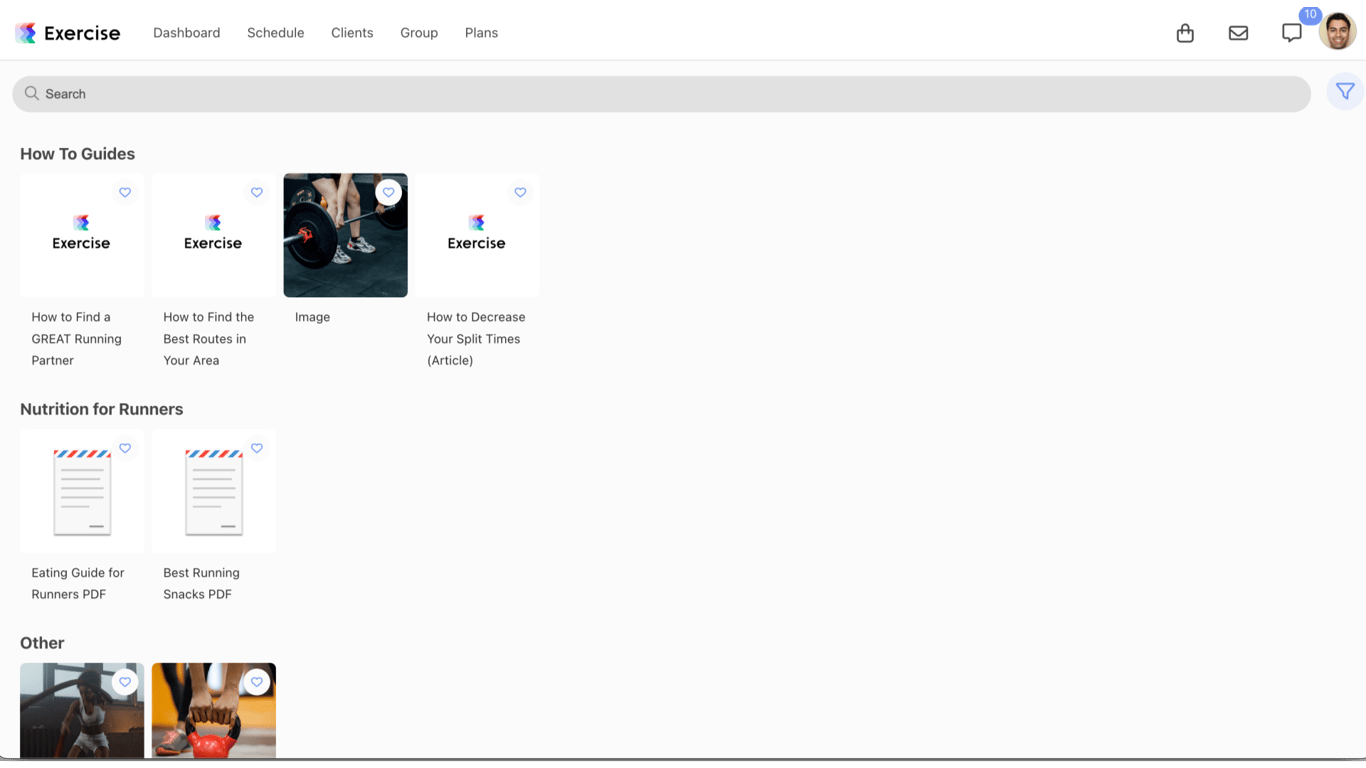Open the chat icon with 10 notifications
The image size is (1366, 768).
coord(1291,33)
